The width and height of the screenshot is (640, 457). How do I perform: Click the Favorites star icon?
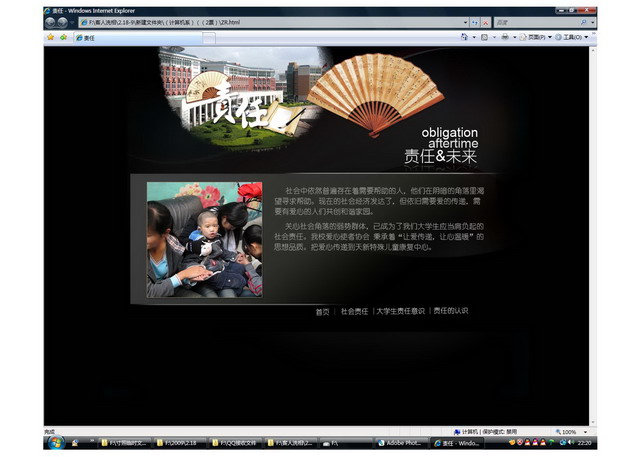[x=50, y=37]
